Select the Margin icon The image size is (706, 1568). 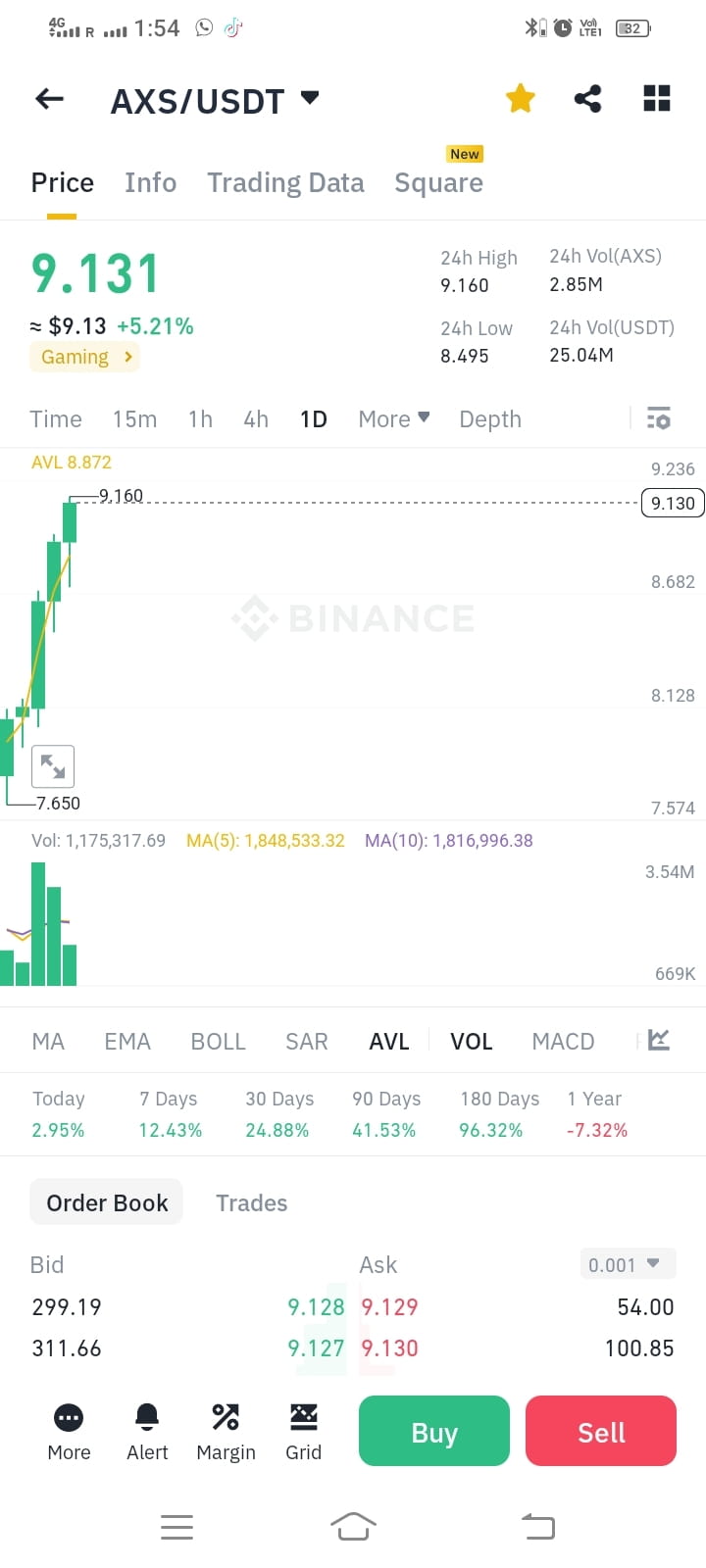(x=226, y=1431)
